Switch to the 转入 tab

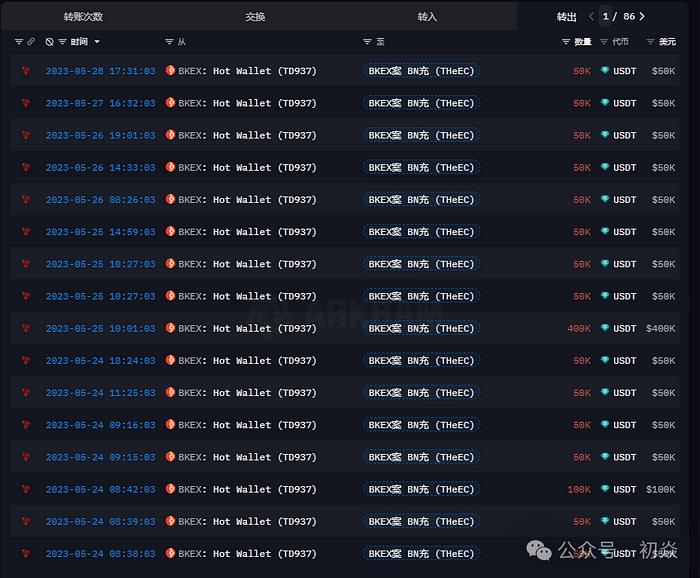tap(427, 17)
